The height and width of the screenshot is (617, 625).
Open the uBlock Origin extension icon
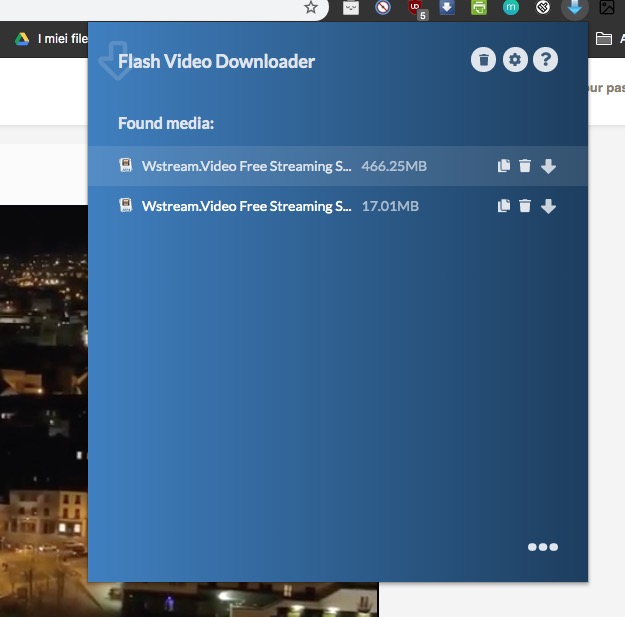[416, 8]
